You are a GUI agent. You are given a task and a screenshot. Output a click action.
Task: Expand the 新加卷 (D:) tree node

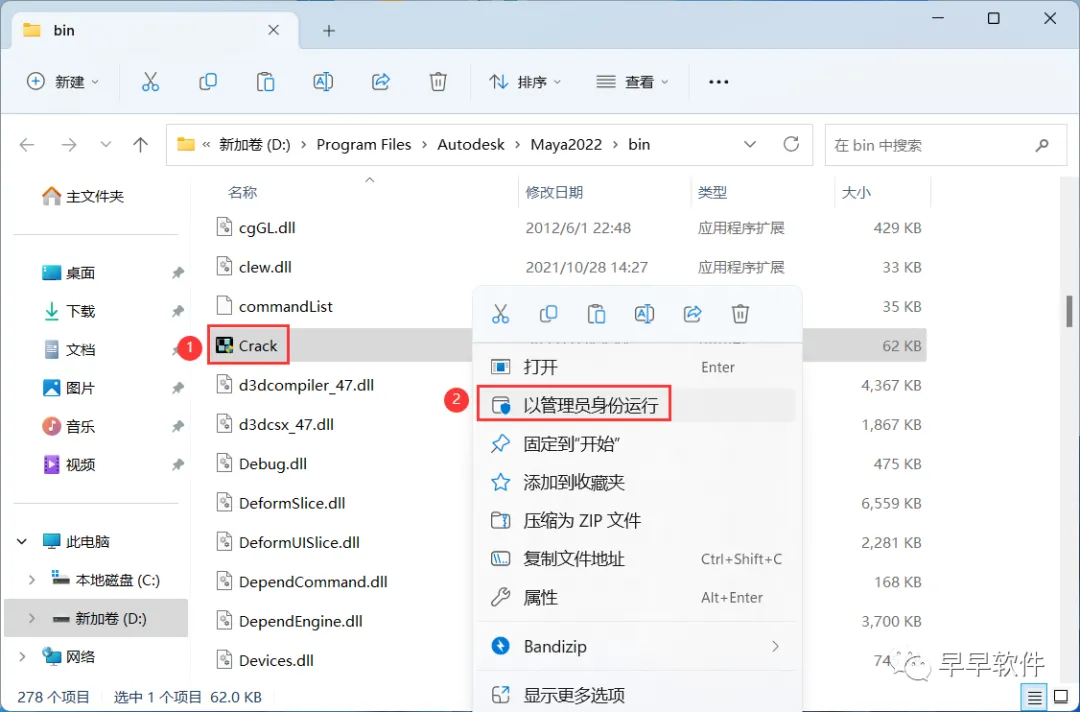32,618
